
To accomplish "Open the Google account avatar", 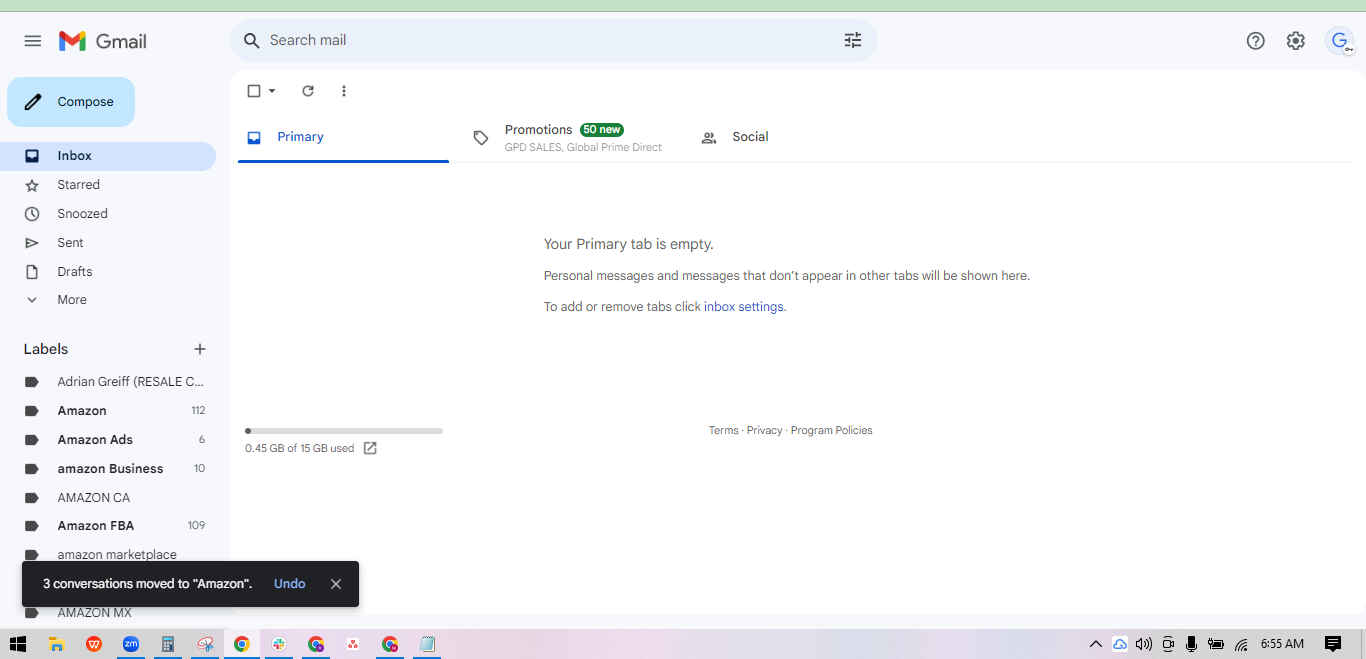I will (1340, 41).
